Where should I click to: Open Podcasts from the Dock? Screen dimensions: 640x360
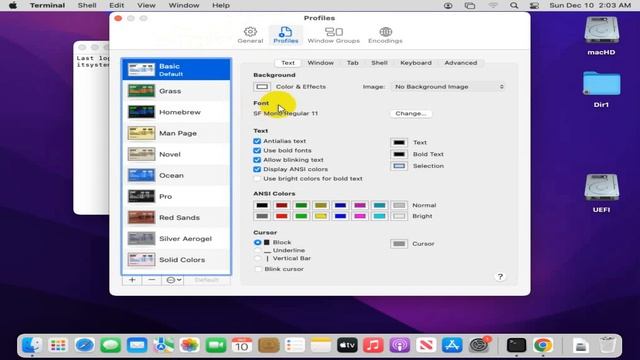(x=400, y=345)
